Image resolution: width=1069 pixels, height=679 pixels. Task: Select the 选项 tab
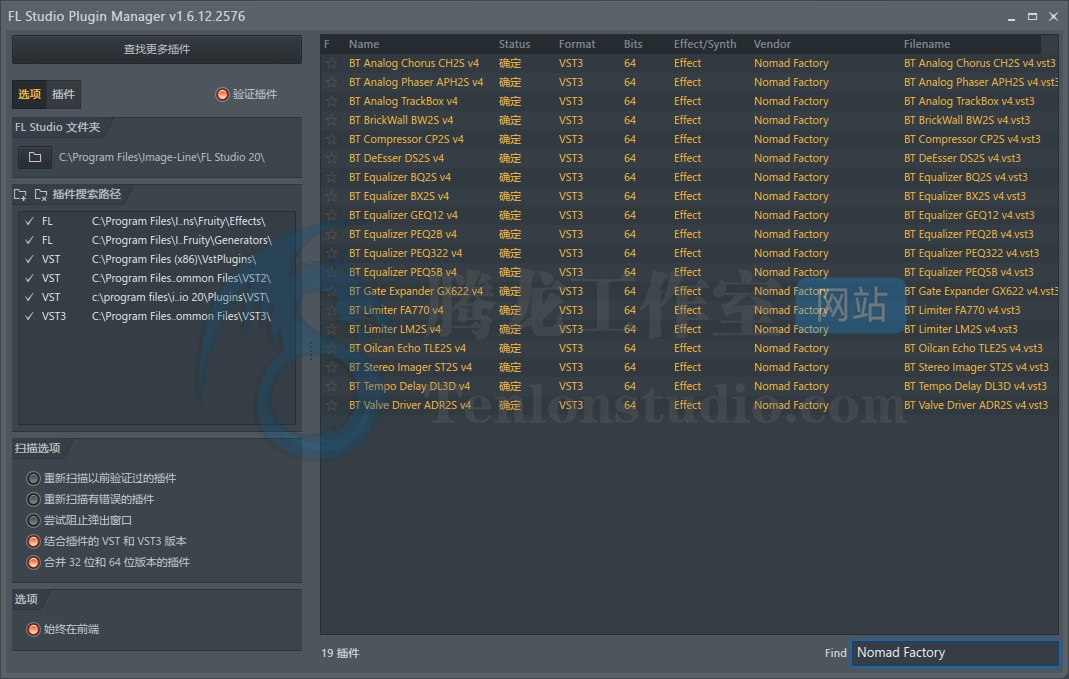click(x=30, y=94)
